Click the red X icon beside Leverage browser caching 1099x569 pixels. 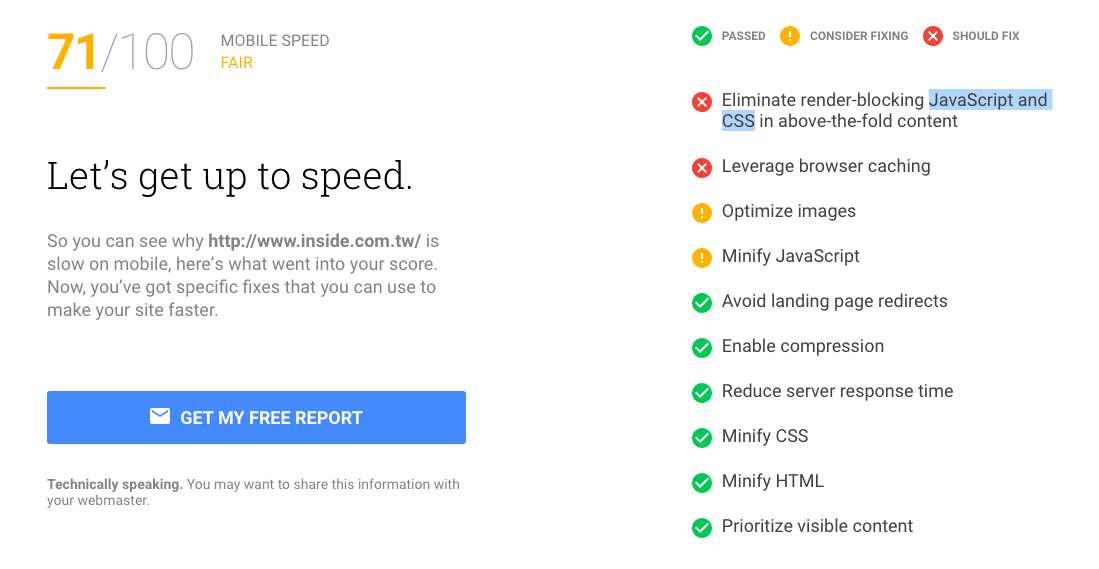click(x=702, y=167)
